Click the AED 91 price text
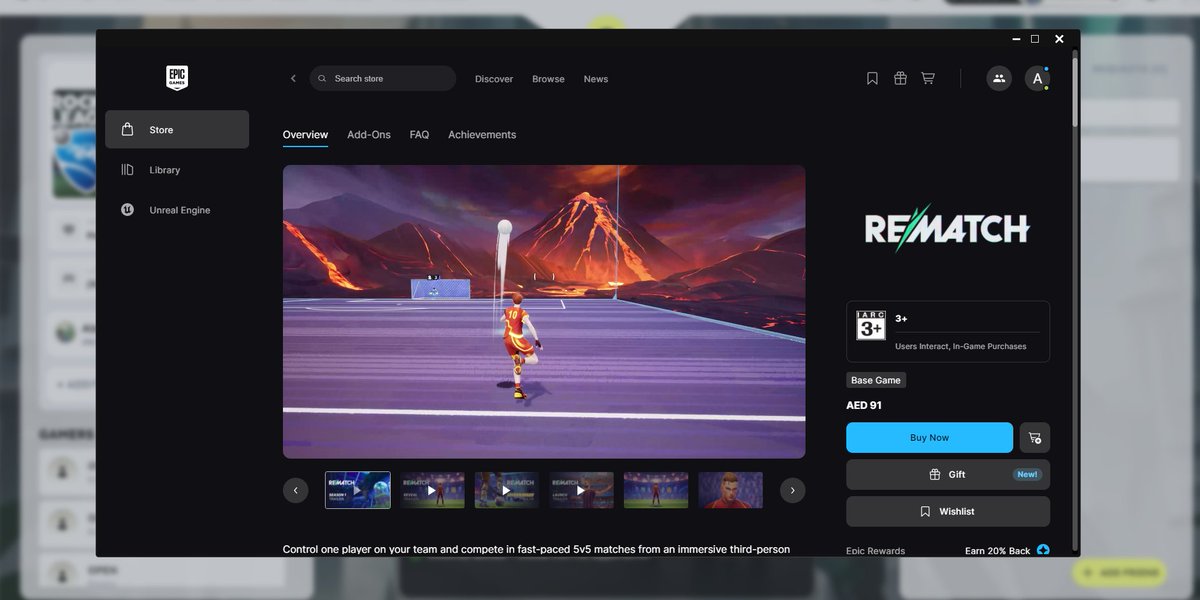1200x600 pixels. coord(864,406)
